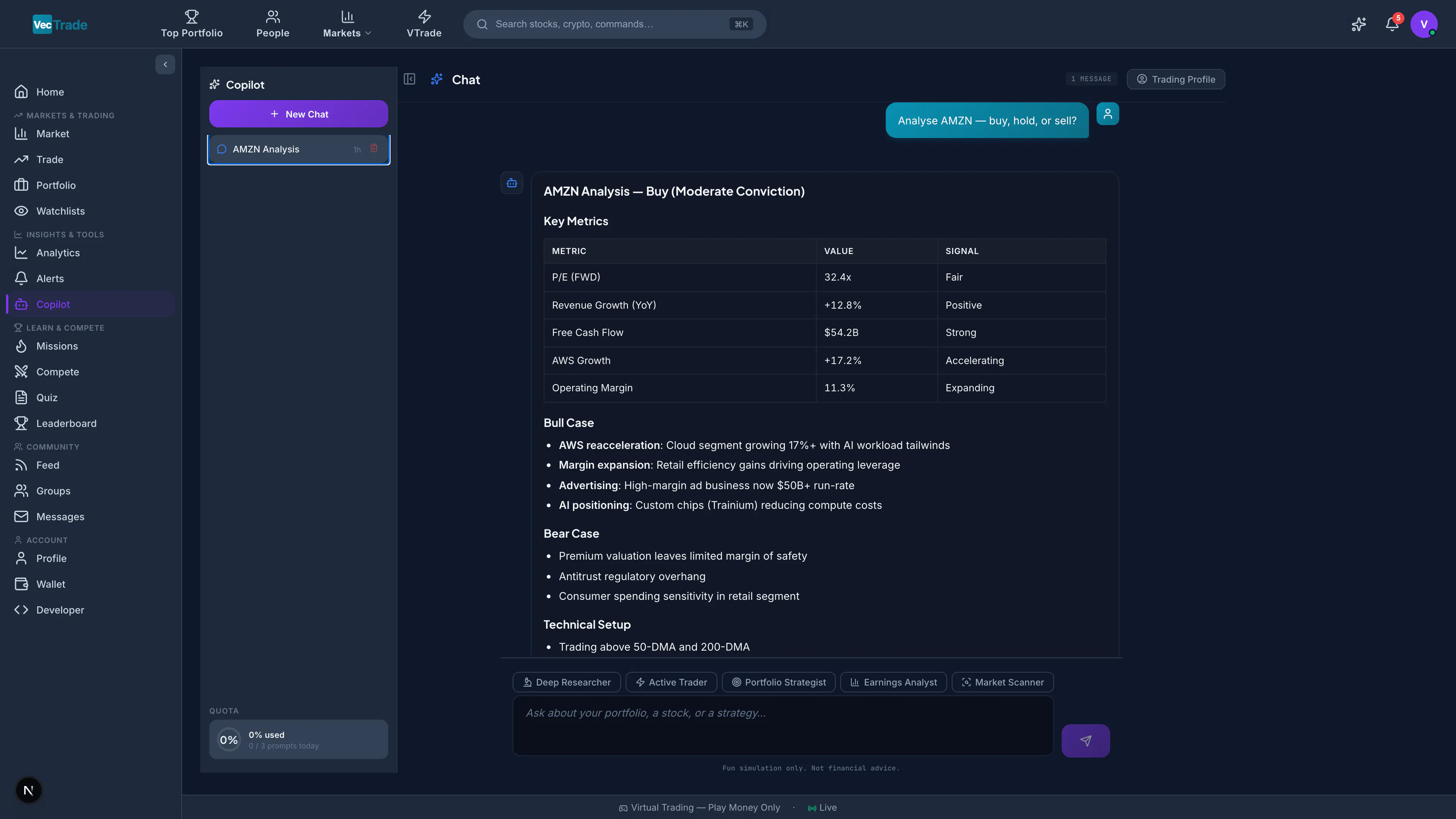Select the Earnings Analyst persona

tap(893, 682)
